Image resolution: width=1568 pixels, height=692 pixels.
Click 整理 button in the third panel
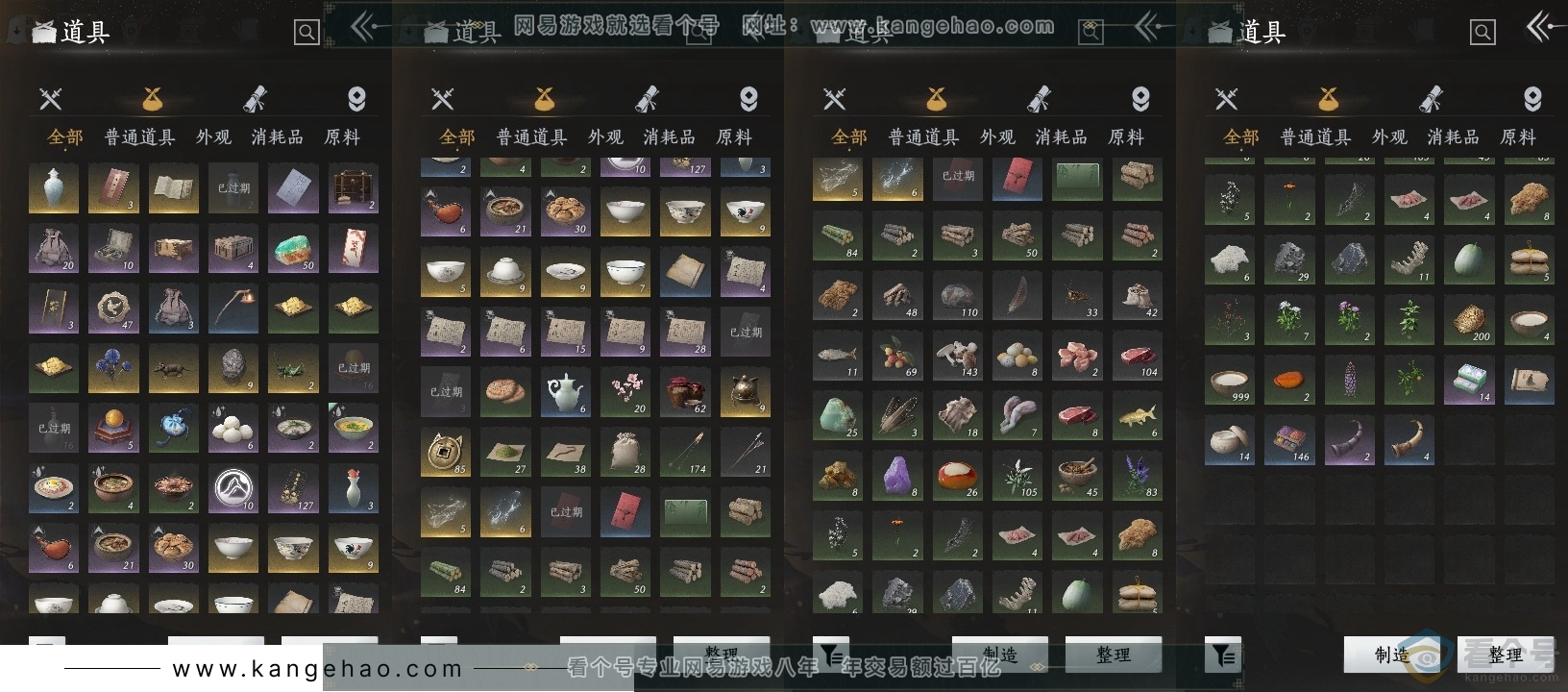[x=1114, y=654]
